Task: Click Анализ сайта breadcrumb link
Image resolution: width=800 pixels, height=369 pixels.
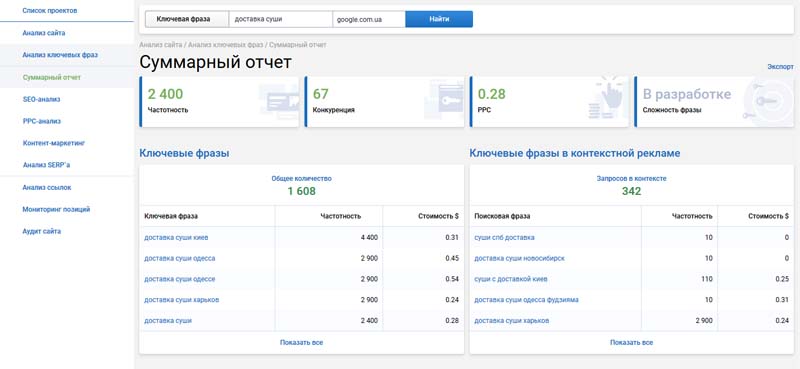Action: [x=161, y=45]
